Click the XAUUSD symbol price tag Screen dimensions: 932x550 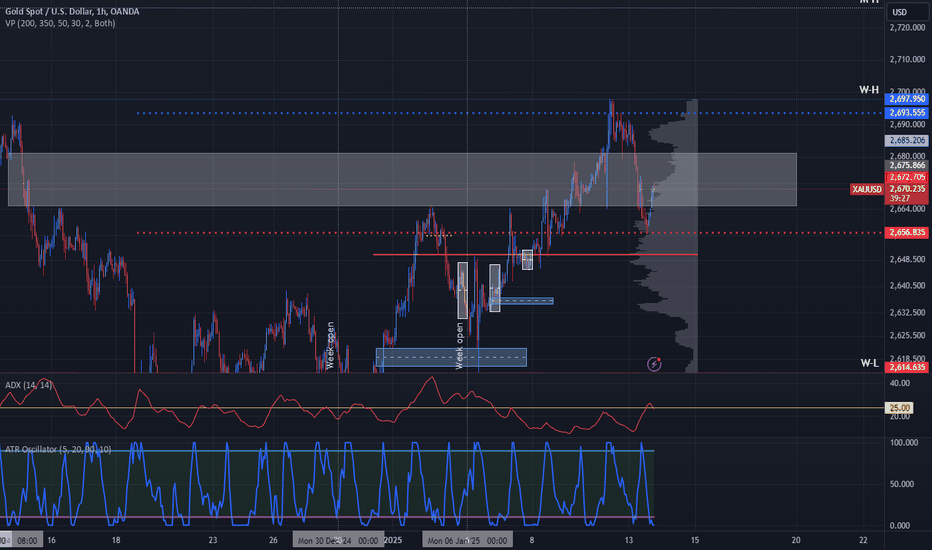pos(867,189)
